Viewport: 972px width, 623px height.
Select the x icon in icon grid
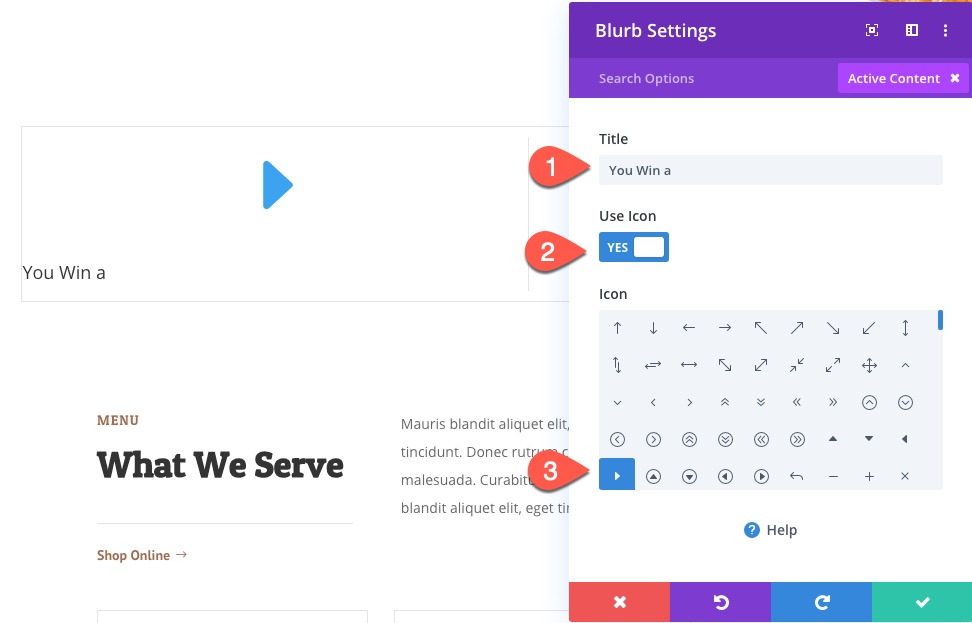point(905,477)
